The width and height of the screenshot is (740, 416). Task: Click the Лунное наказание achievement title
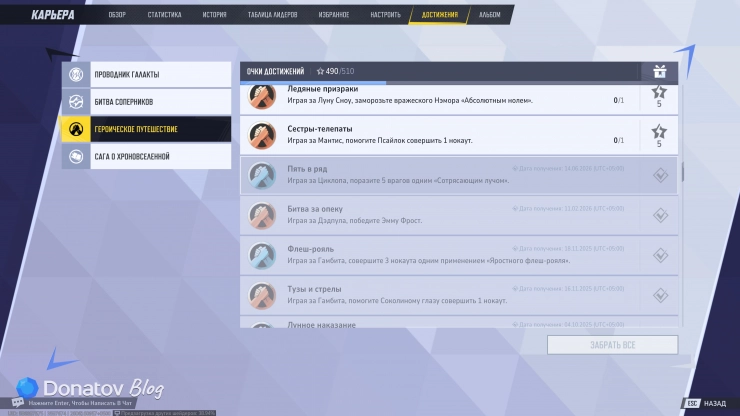(321, 324)
